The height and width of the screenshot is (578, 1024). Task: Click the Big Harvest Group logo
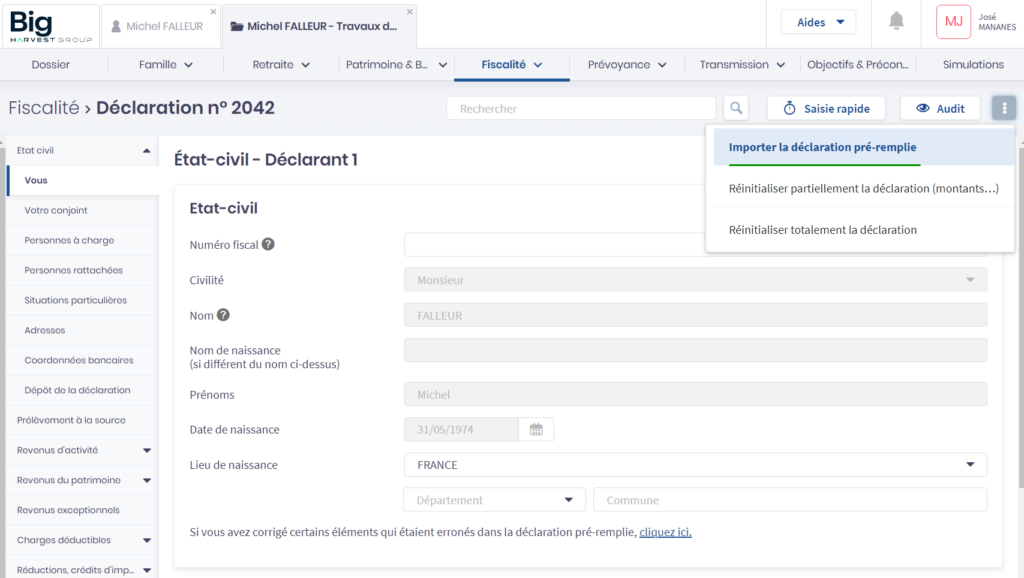51,25
